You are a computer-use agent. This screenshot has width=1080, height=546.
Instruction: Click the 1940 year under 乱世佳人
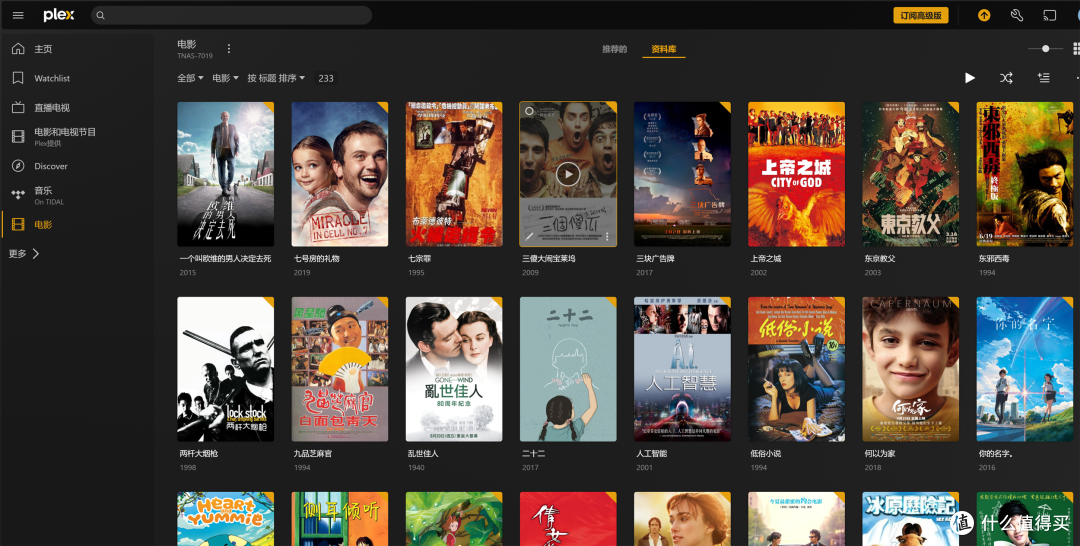(x=416, y=468)
